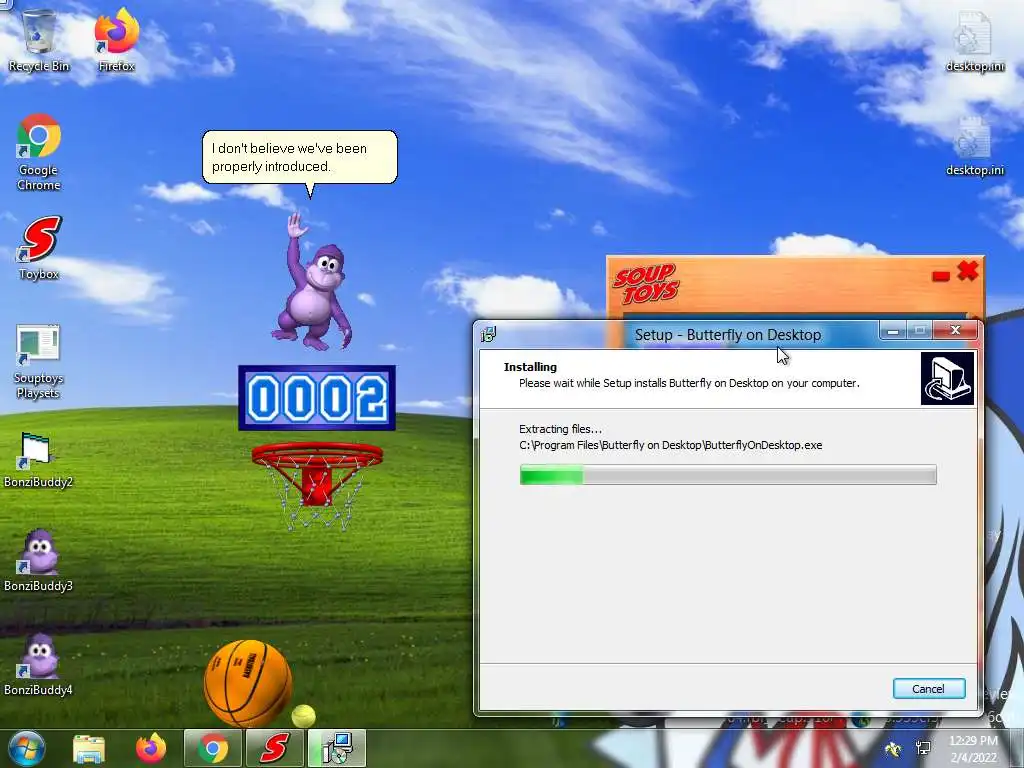Click the small yellow tennis ball
The image size is (1024, 768).
point(303,716)
